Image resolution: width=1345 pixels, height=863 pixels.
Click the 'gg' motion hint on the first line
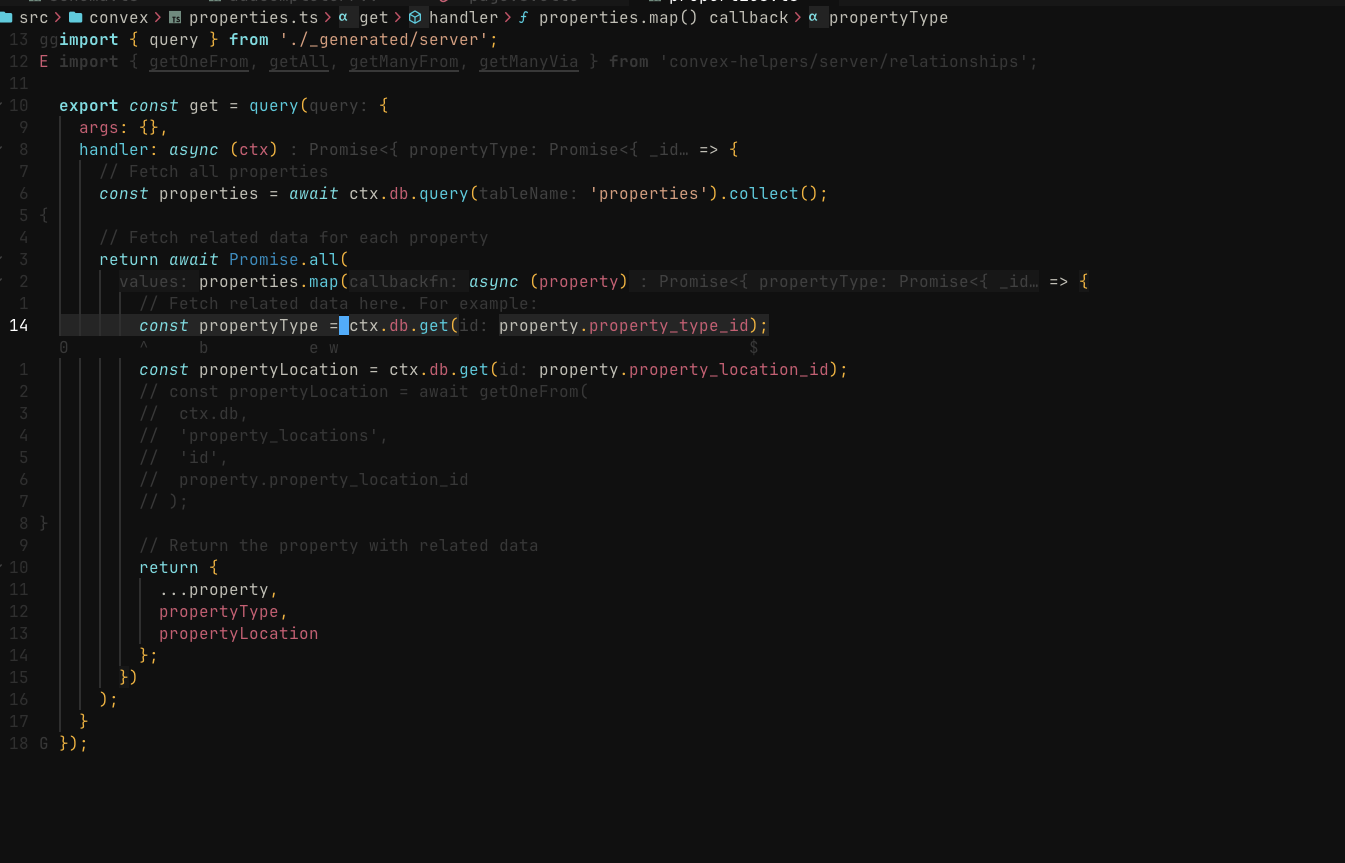(49, 40)
